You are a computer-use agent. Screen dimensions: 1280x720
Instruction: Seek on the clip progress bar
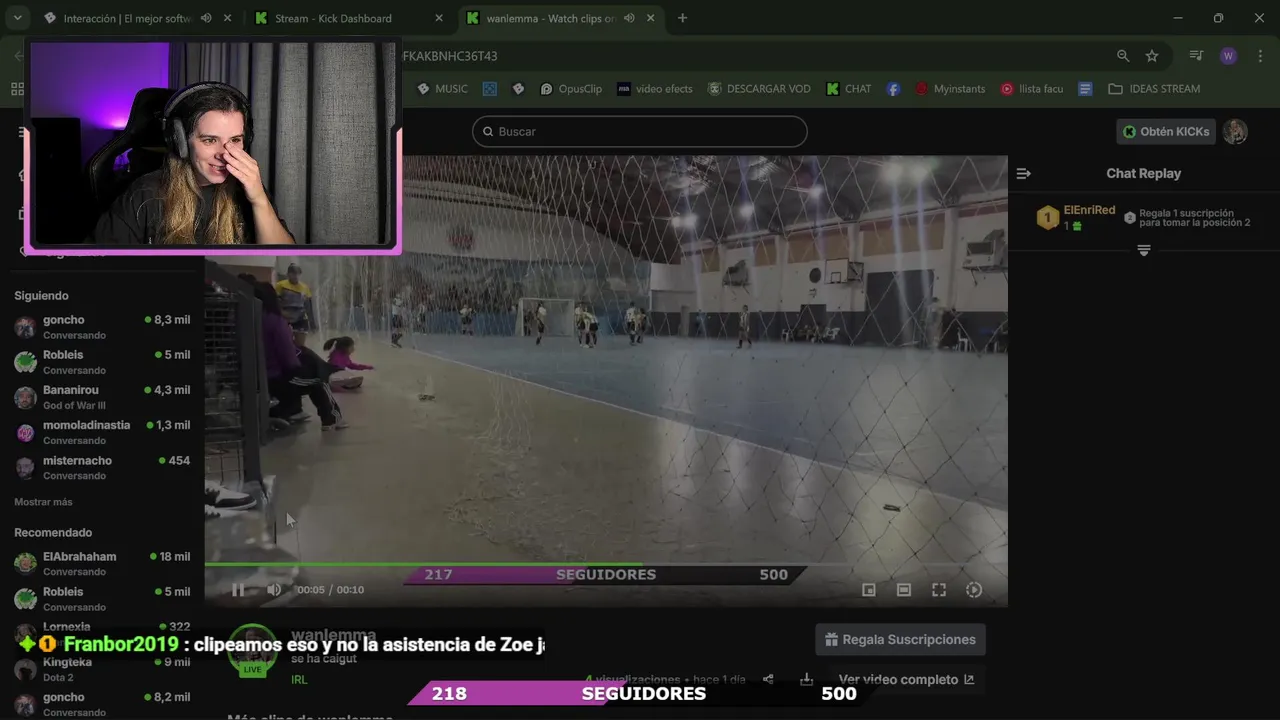[x=606, y=564]
